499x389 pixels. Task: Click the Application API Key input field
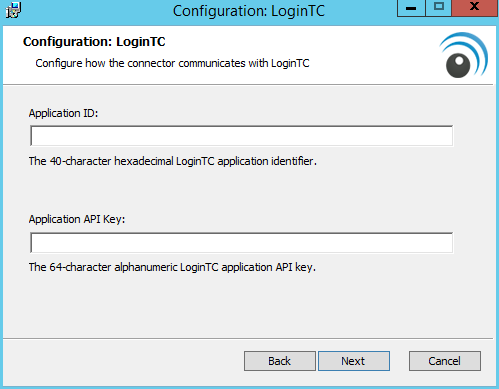point(241,243)
